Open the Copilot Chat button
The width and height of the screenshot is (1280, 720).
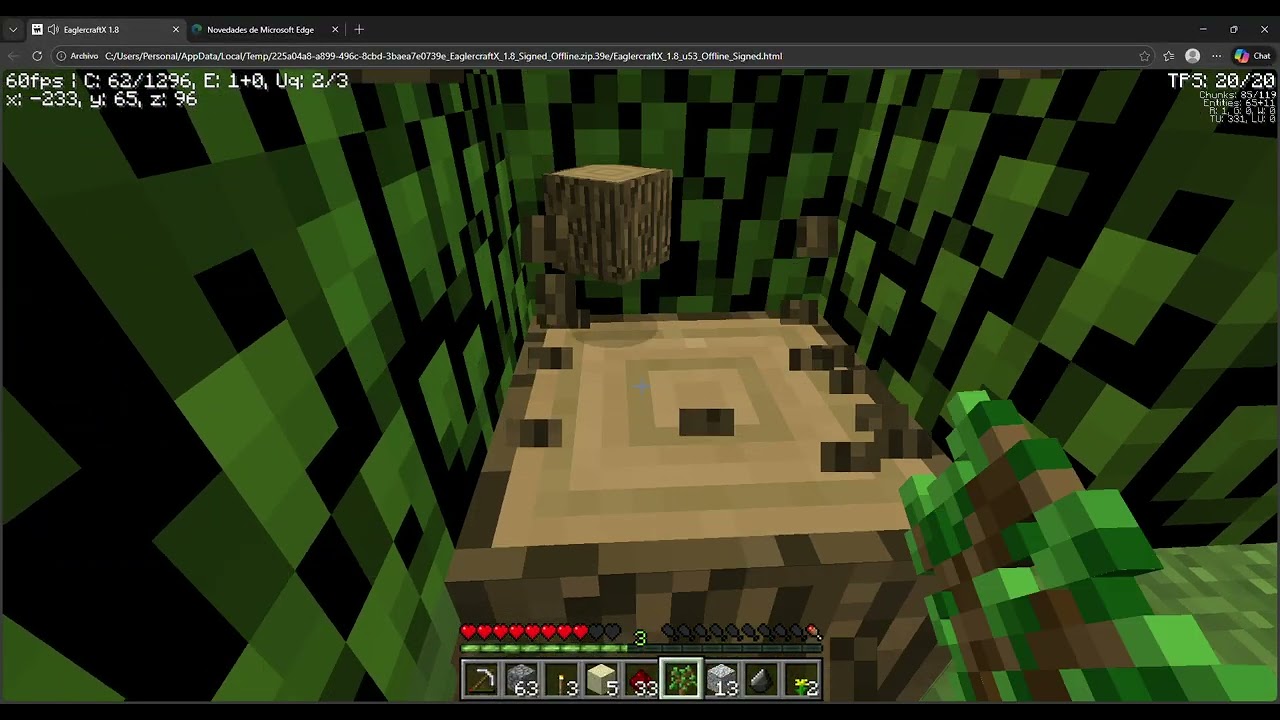click(x=1252, y=56)
